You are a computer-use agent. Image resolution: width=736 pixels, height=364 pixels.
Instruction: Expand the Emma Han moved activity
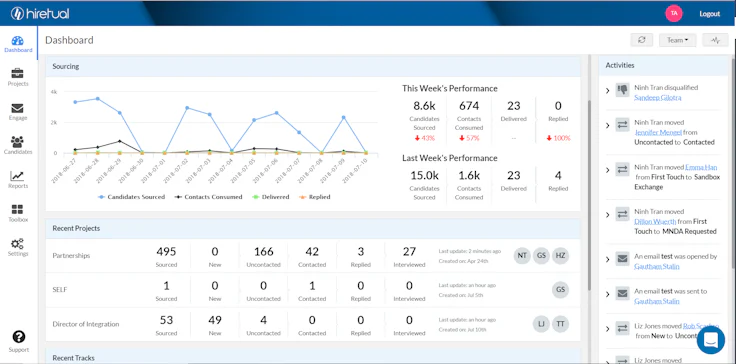click(x=607, y=170)
